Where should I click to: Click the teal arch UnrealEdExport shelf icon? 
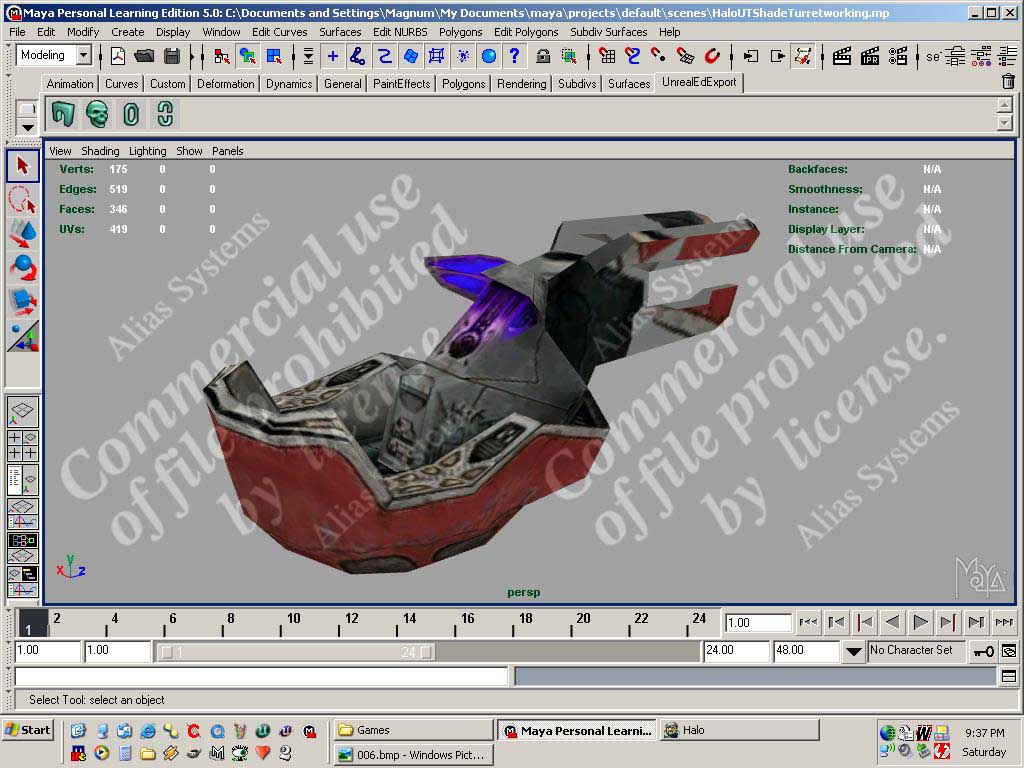[63, 114]
